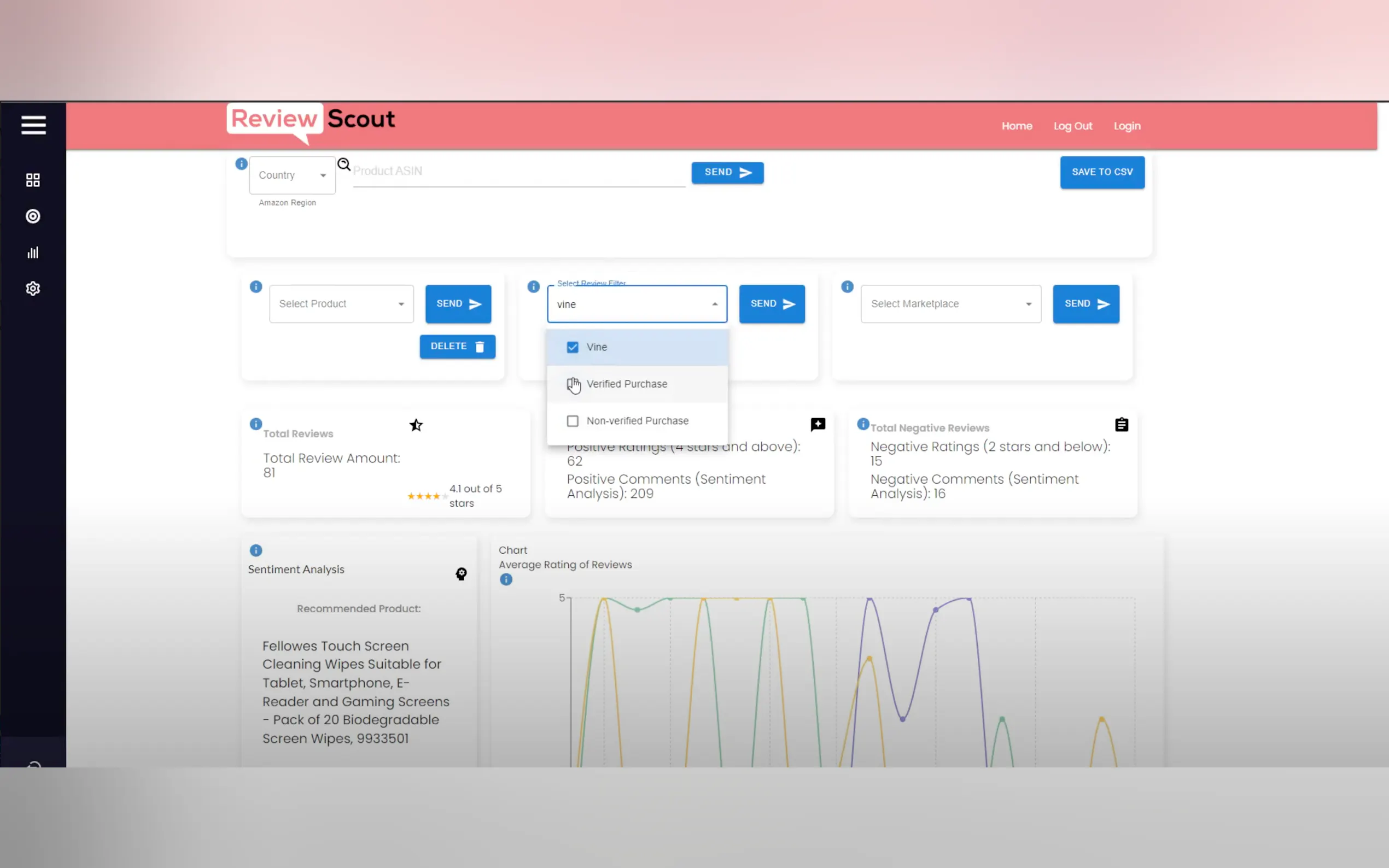Open the Country region dropdown
The width and height of the screenshot is (1389, 868).
tap(292, 175)
